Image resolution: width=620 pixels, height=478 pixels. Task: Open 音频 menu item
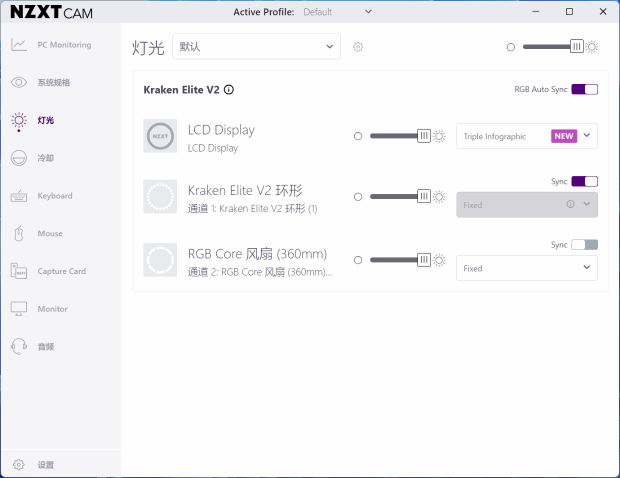tap(46, 347)
